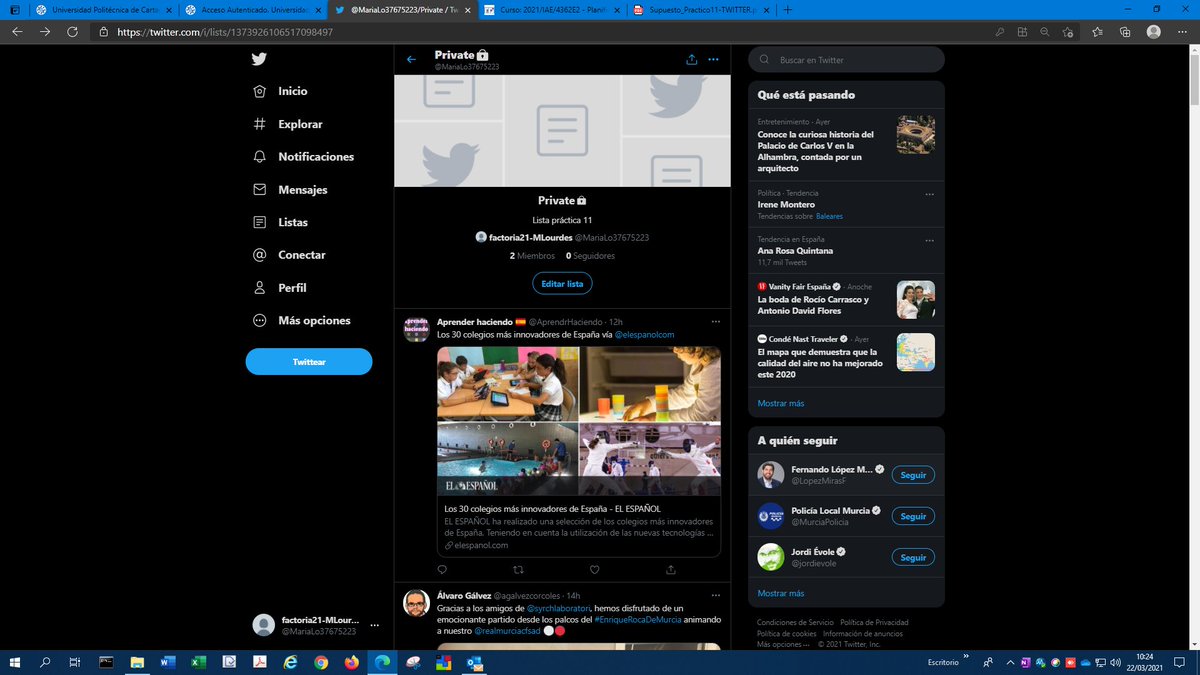1200x675 pixels.
Task: Click the @elespanolcom mention link
Action: pyautogui.click(x=644, y=334)
